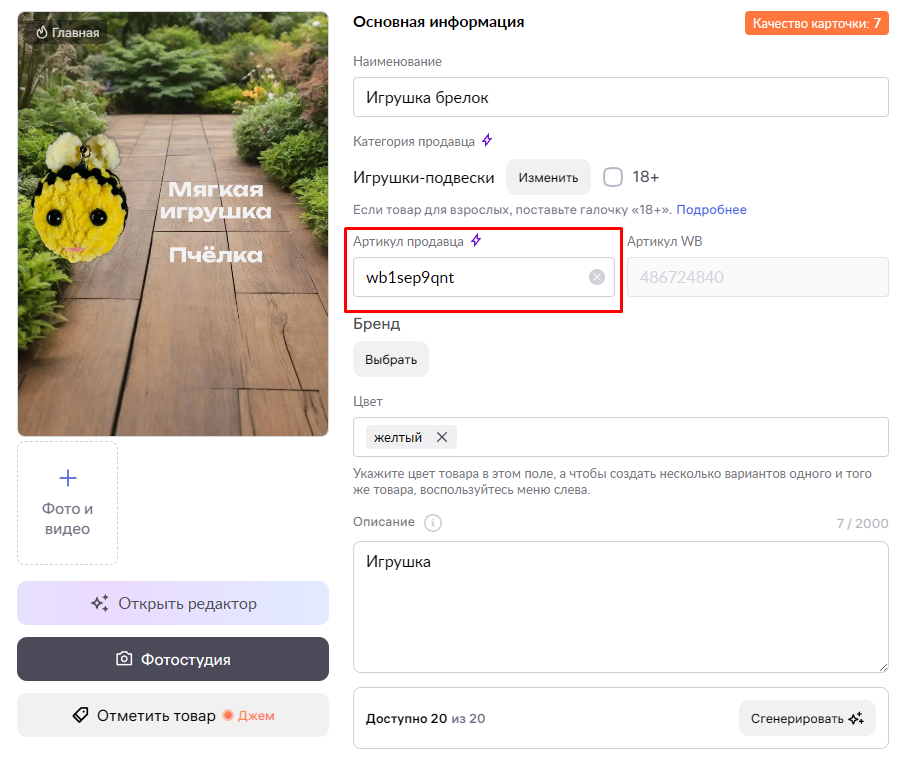This screenshot has height=762, width=903.
Task: Select the main bee toy product photo
Action: [172, 224]
